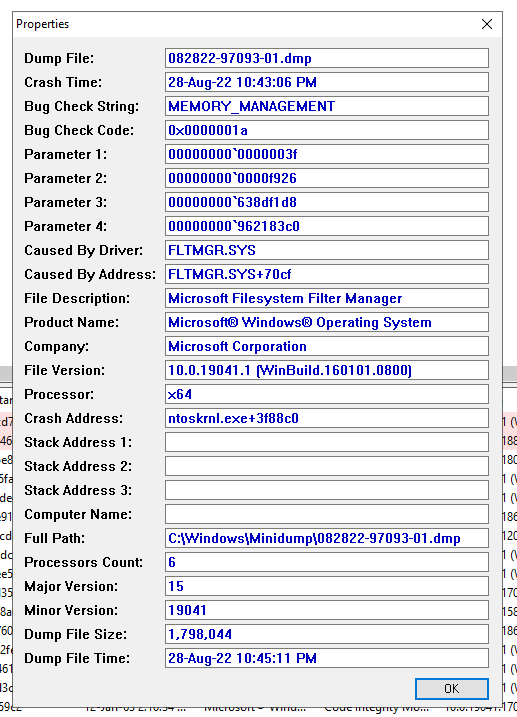Click the Minor Version field 19041
517x717 pixels.
(x=327, y=610)
